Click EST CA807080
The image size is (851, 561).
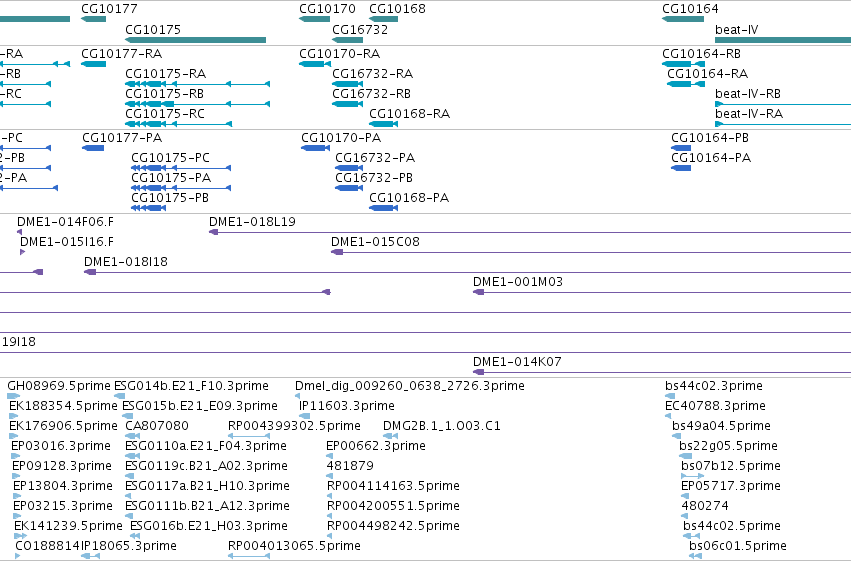tap(130, 436)
